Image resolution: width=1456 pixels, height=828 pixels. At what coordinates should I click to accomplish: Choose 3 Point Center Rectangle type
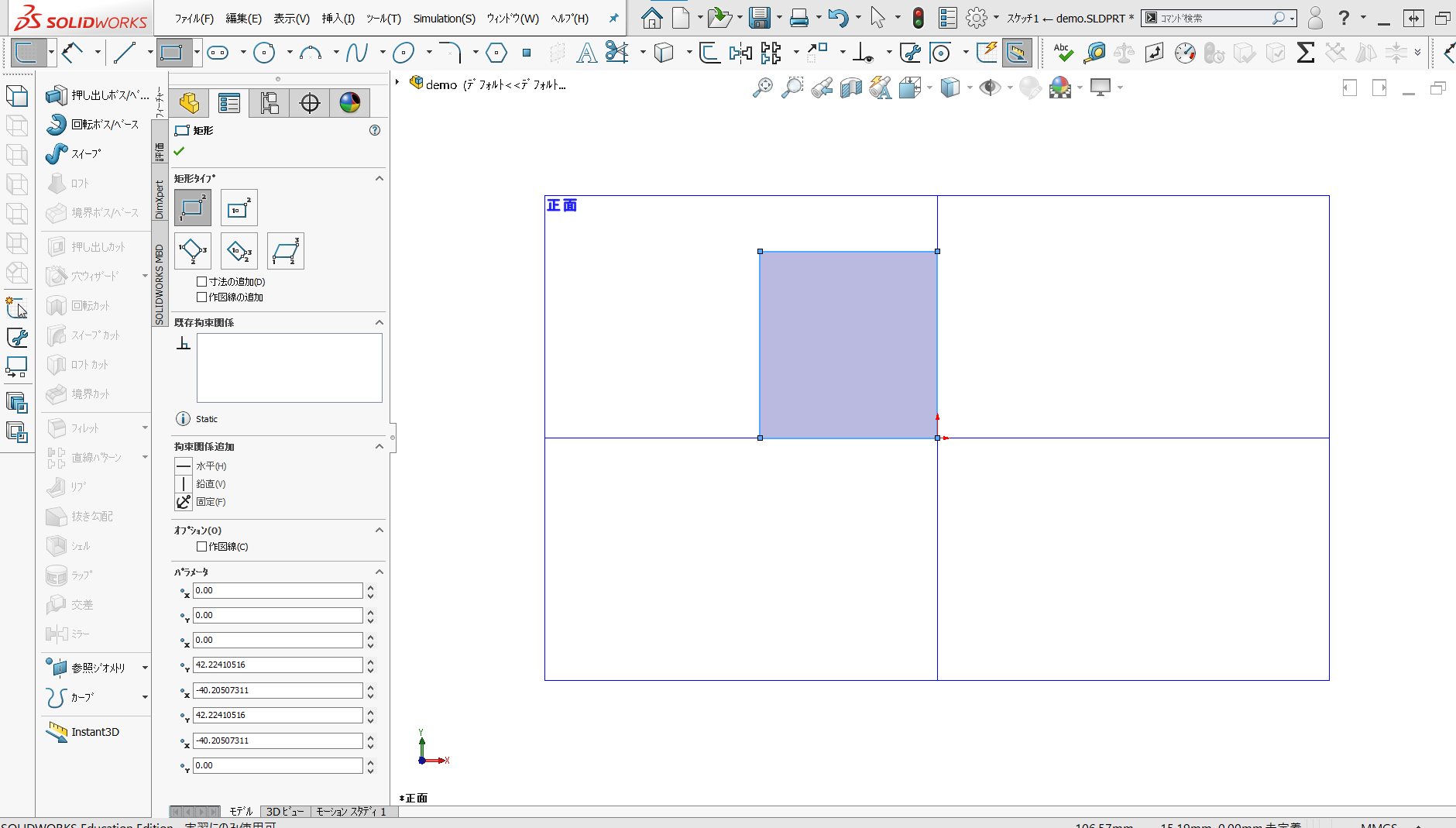coord(239,251)
